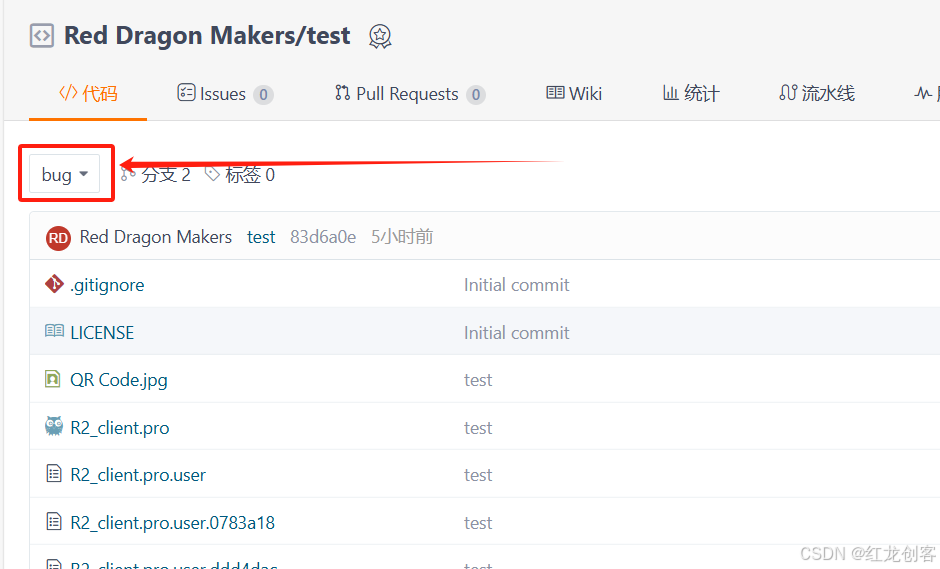The width and height of the screenshot is (940, 569).
Task: Click the Red Dragon Makers/test repository title
Action: (207, 35)
